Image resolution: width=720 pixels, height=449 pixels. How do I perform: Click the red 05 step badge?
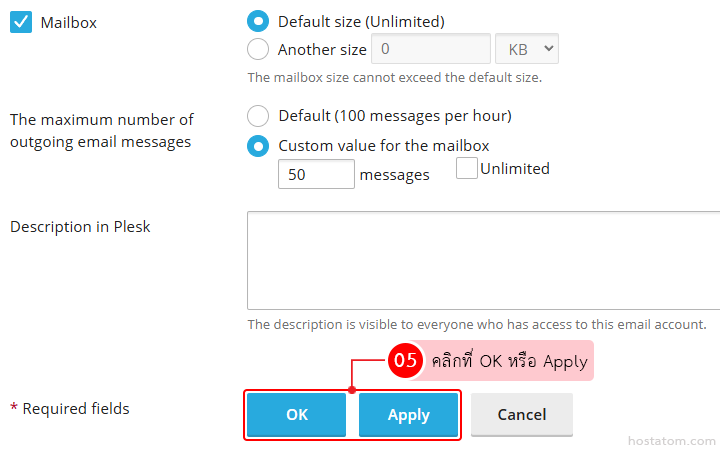(404, 361)
